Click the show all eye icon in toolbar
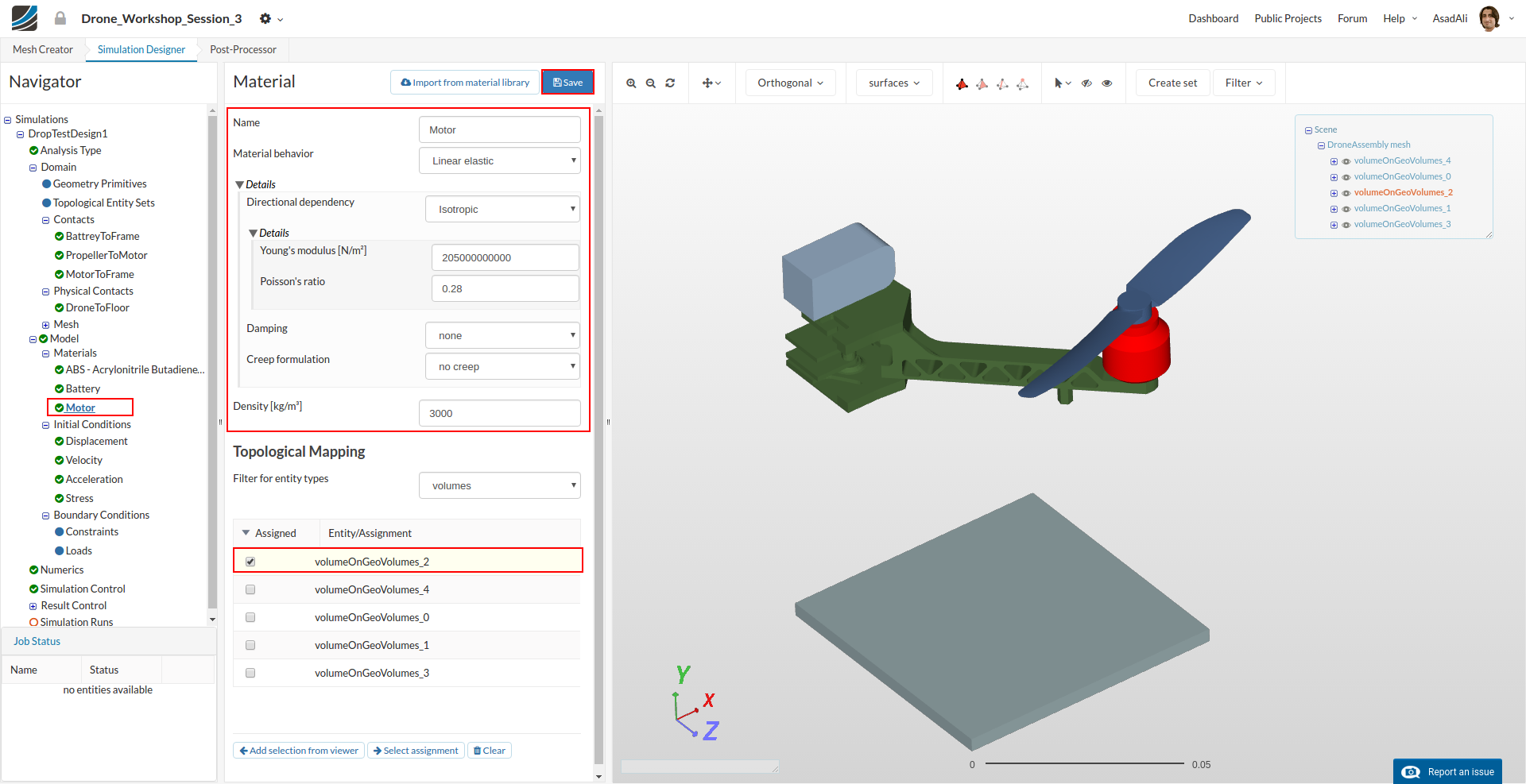The width and height of the screenshot is (1526, 784). tap(1107, 83)
